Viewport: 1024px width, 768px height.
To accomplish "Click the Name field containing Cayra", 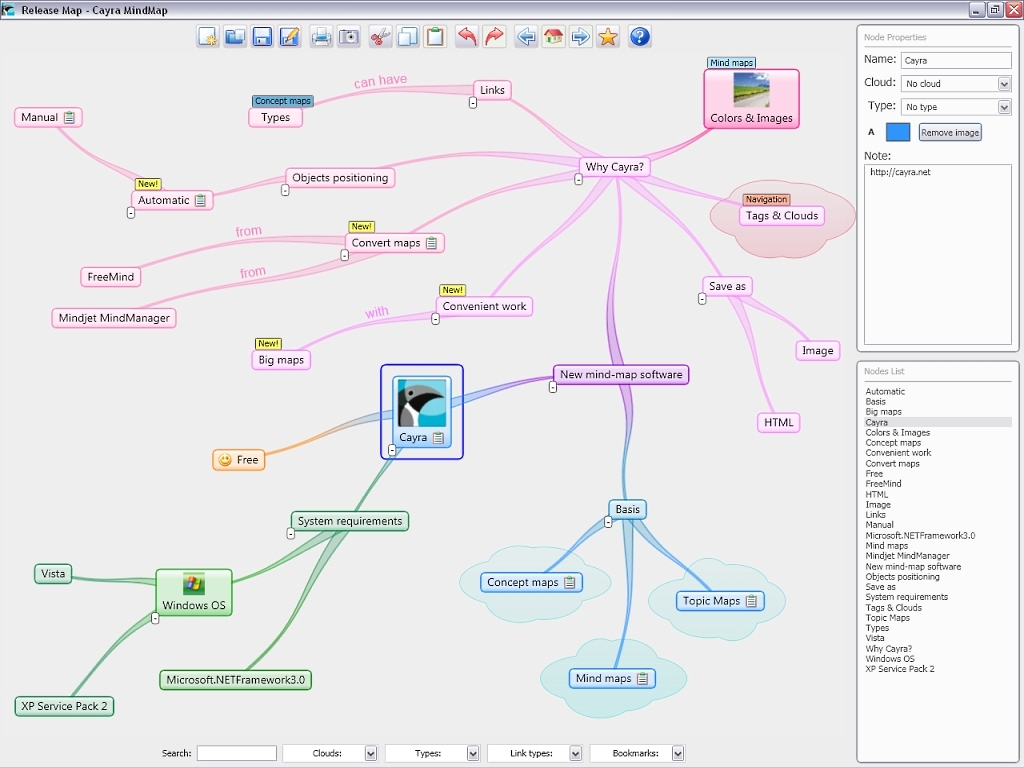I will 956,60.
